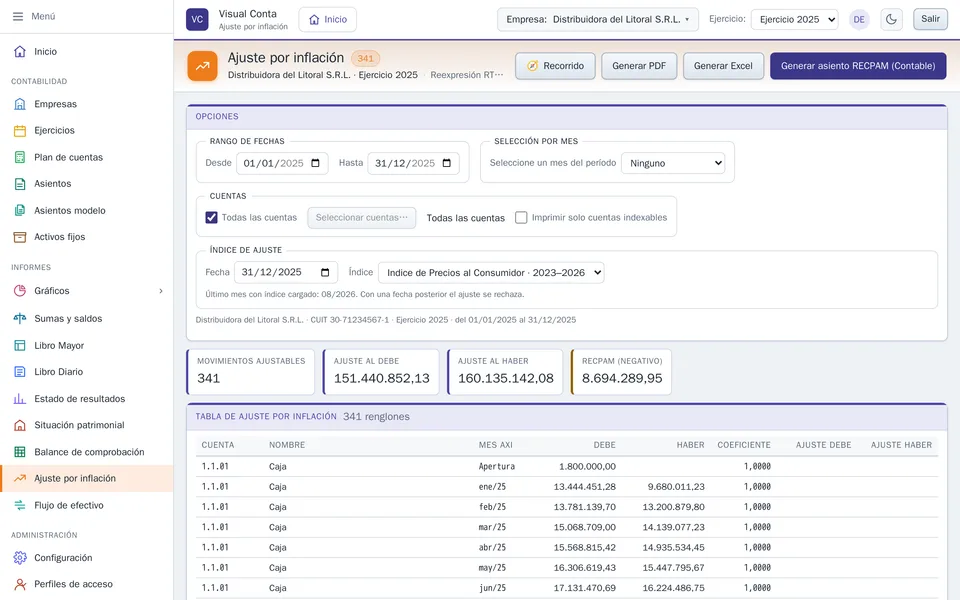960x600 pixels.
Task: Click the Inicio button in the top bar
Action: click(x=328, y=20)
